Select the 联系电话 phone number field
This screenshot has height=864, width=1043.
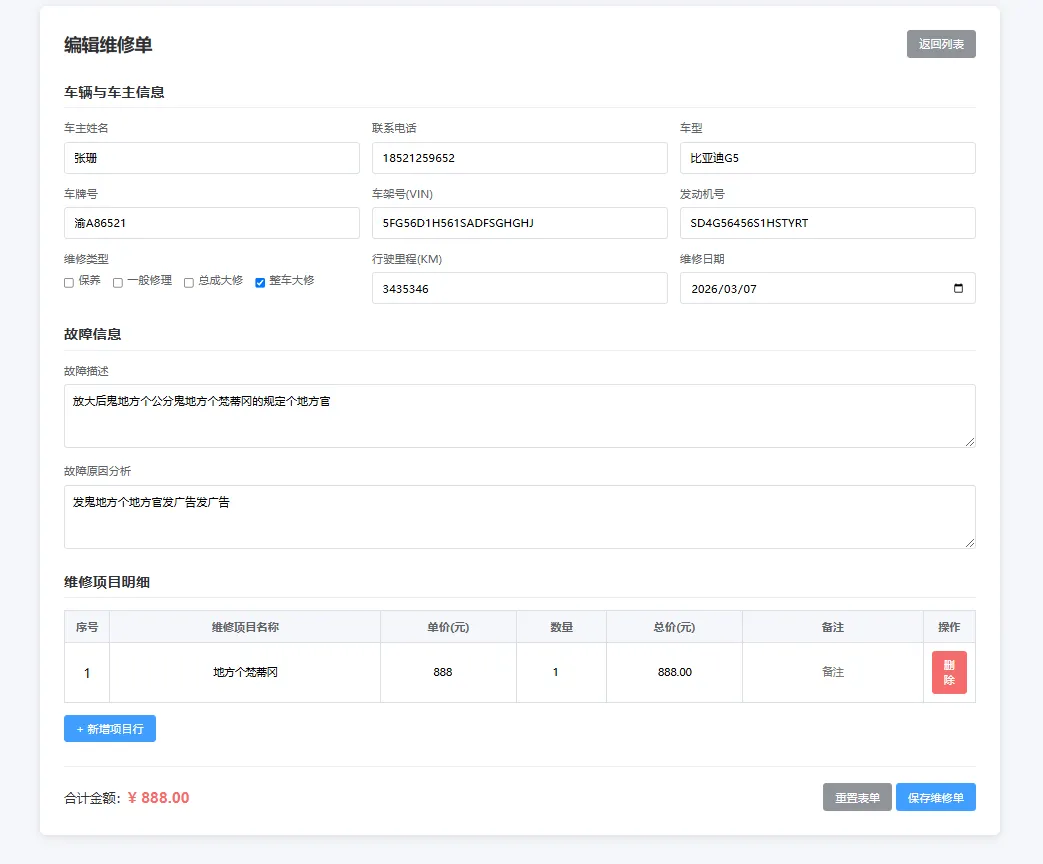519,157
